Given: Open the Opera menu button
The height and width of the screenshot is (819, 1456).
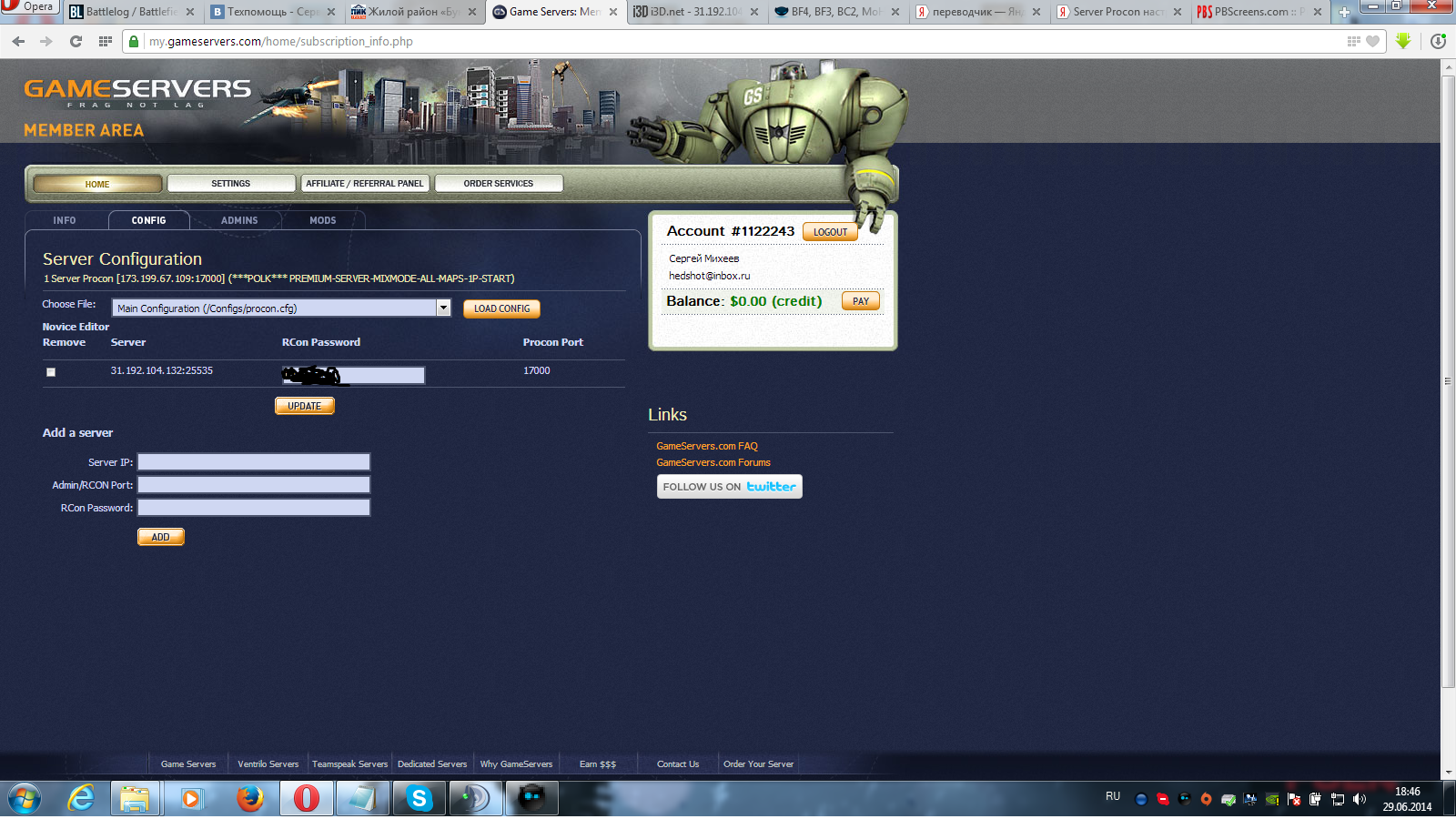Looking at the screenshot, I should pos(29,7).
